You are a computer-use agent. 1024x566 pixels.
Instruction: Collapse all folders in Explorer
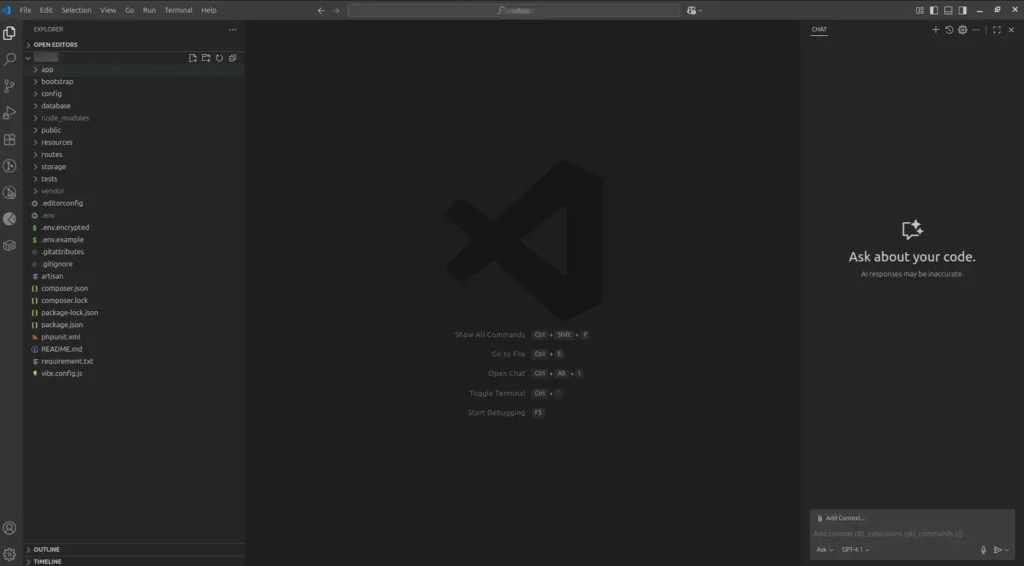point(232,58)
